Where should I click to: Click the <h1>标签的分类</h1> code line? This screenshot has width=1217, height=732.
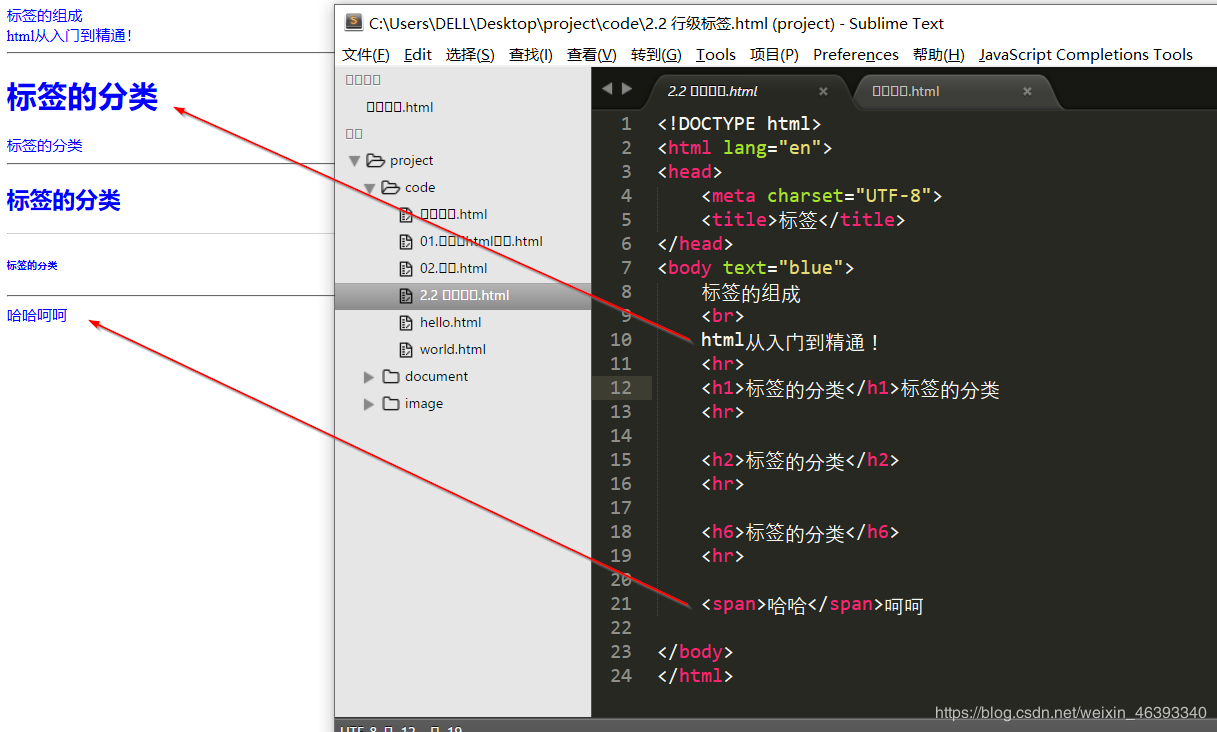(x=850, y=389)
